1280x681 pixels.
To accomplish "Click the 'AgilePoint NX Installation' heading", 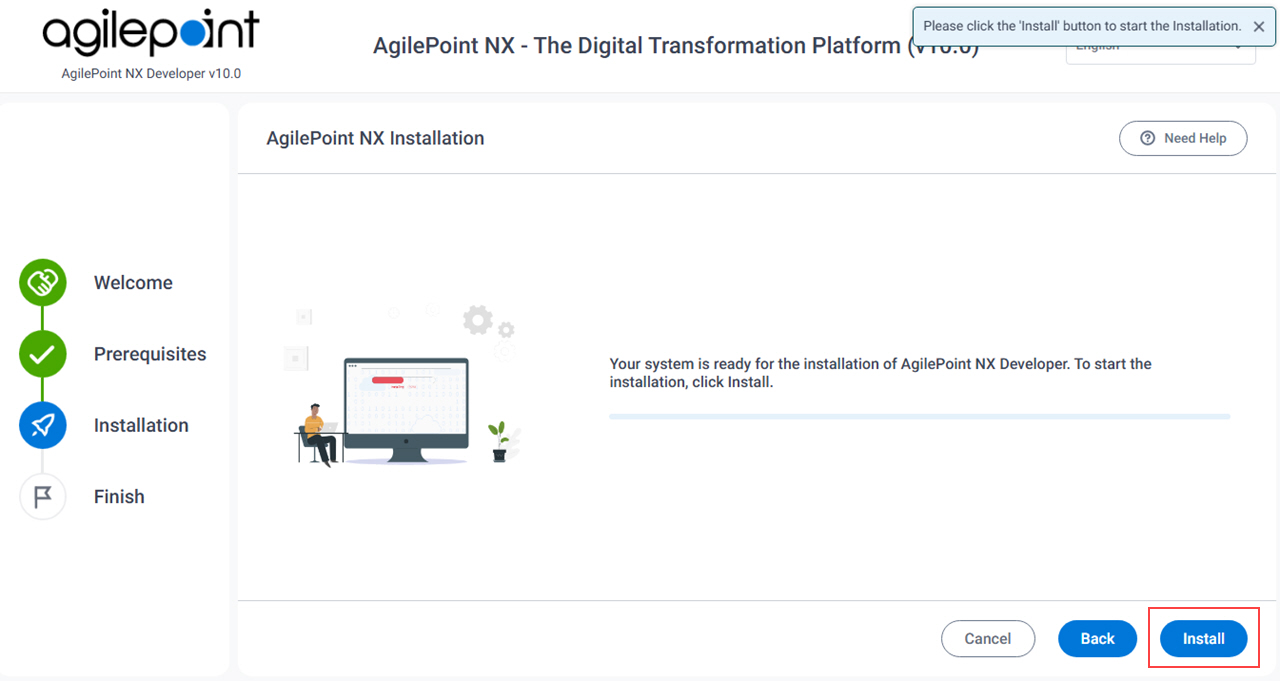I will 375,139.
